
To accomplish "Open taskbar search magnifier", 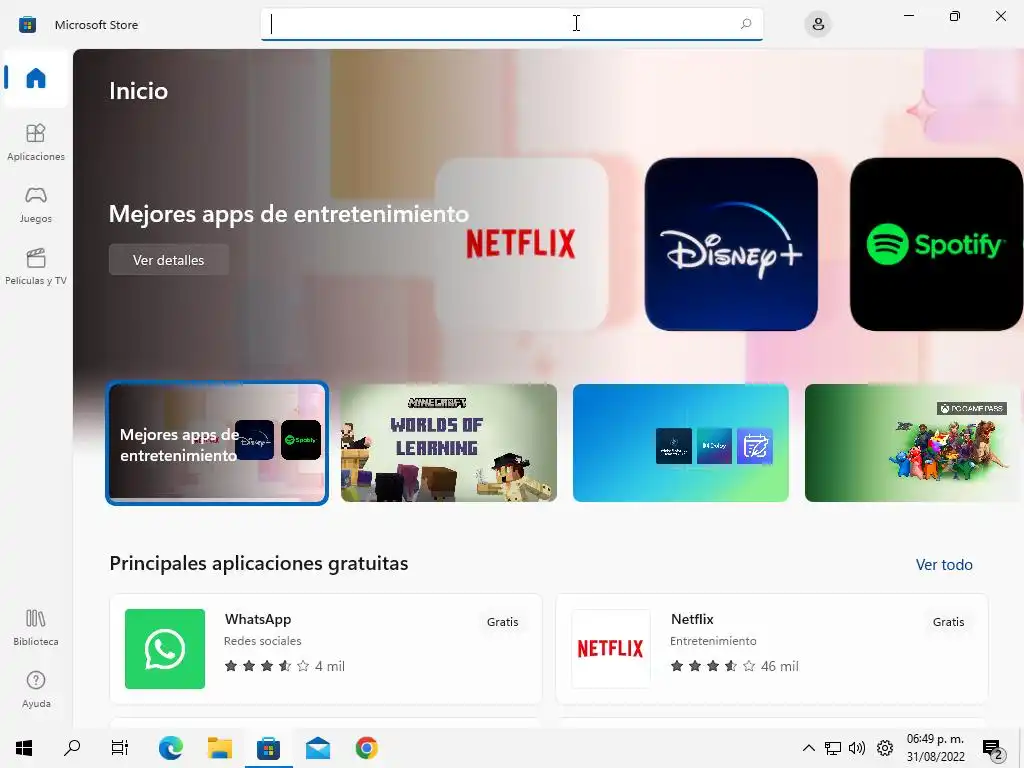I will tap(72, 748).
